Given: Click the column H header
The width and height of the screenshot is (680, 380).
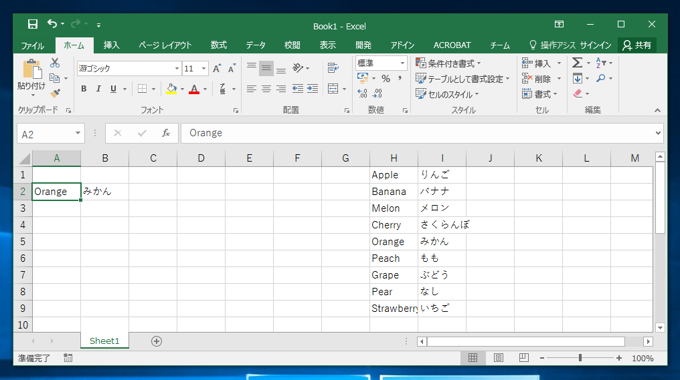Looking at the screenshot, I should click(x=394, y=158).
